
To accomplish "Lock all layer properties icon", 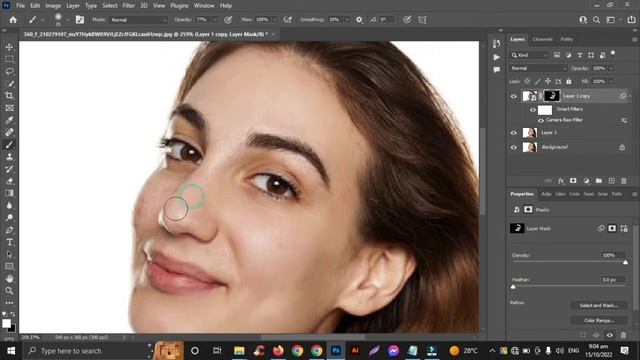I will pos(569,81).
